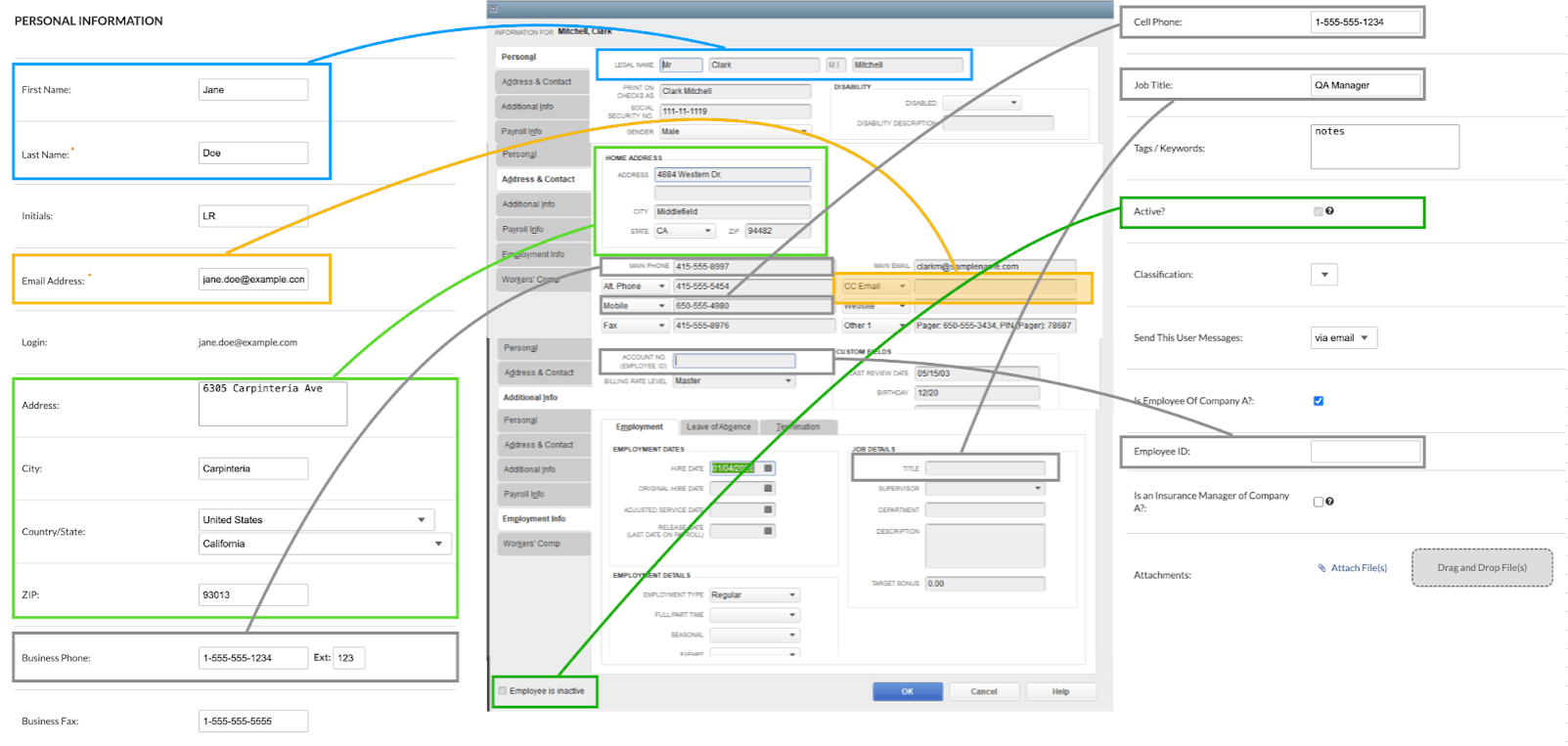Open the calendar picker for Adjusted Service Date
Screen dimensions: 1568x746
(x=768, y=509)
